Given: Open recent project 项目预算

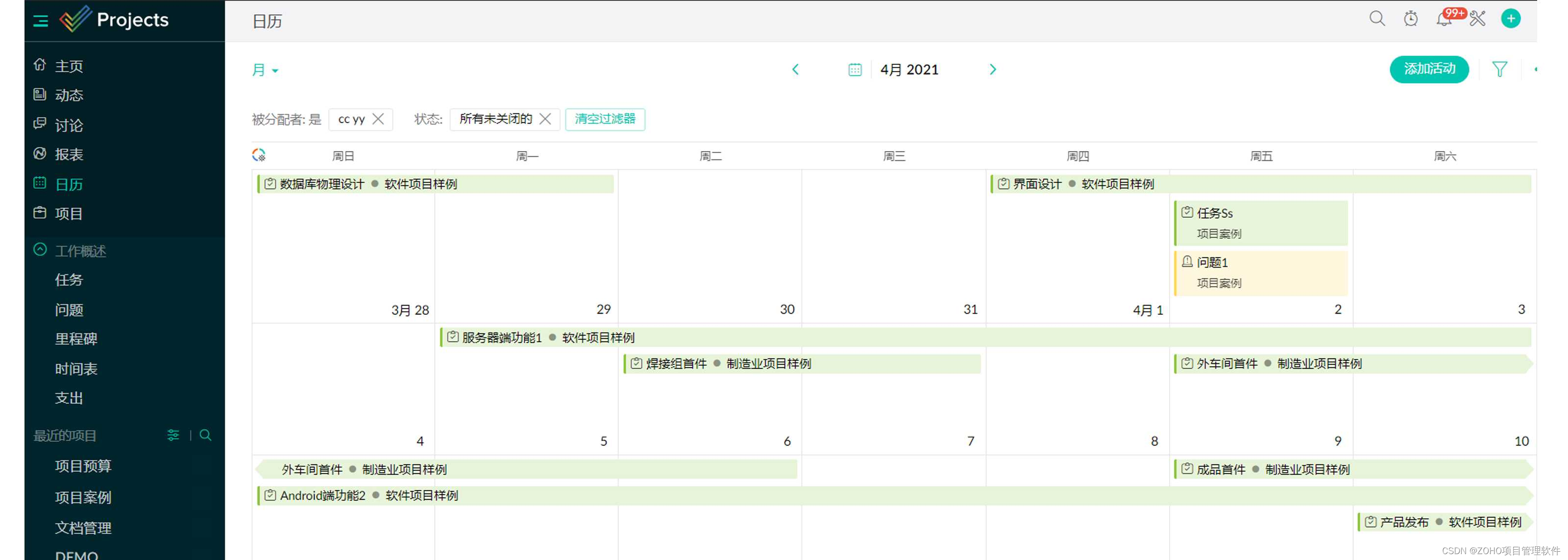Looking at the screenshot, I should click(x=83, y=466).
